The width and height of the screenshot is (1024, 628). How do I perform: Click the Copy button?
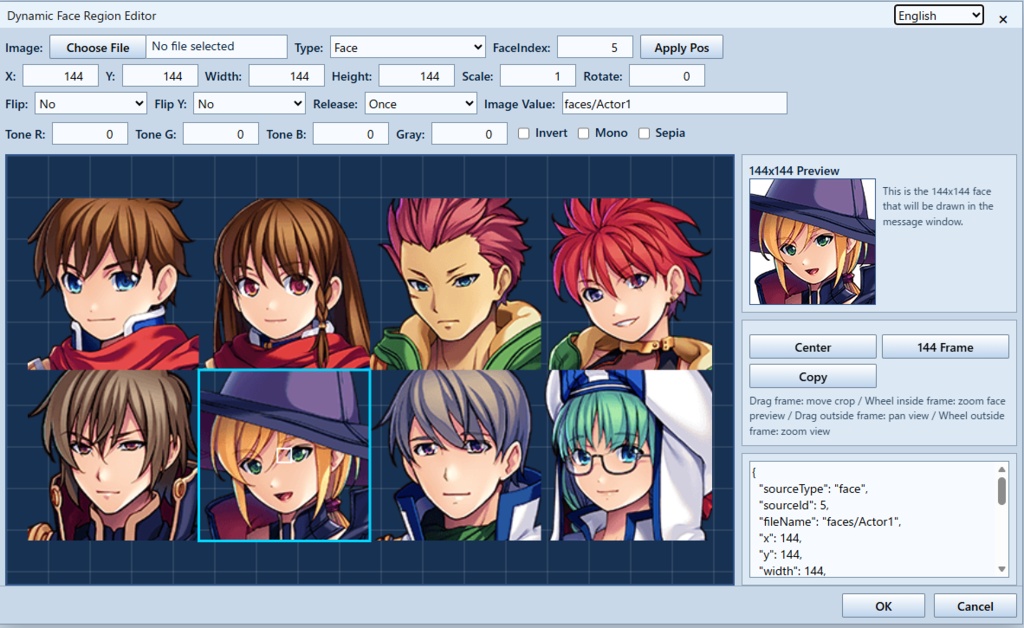812,377
